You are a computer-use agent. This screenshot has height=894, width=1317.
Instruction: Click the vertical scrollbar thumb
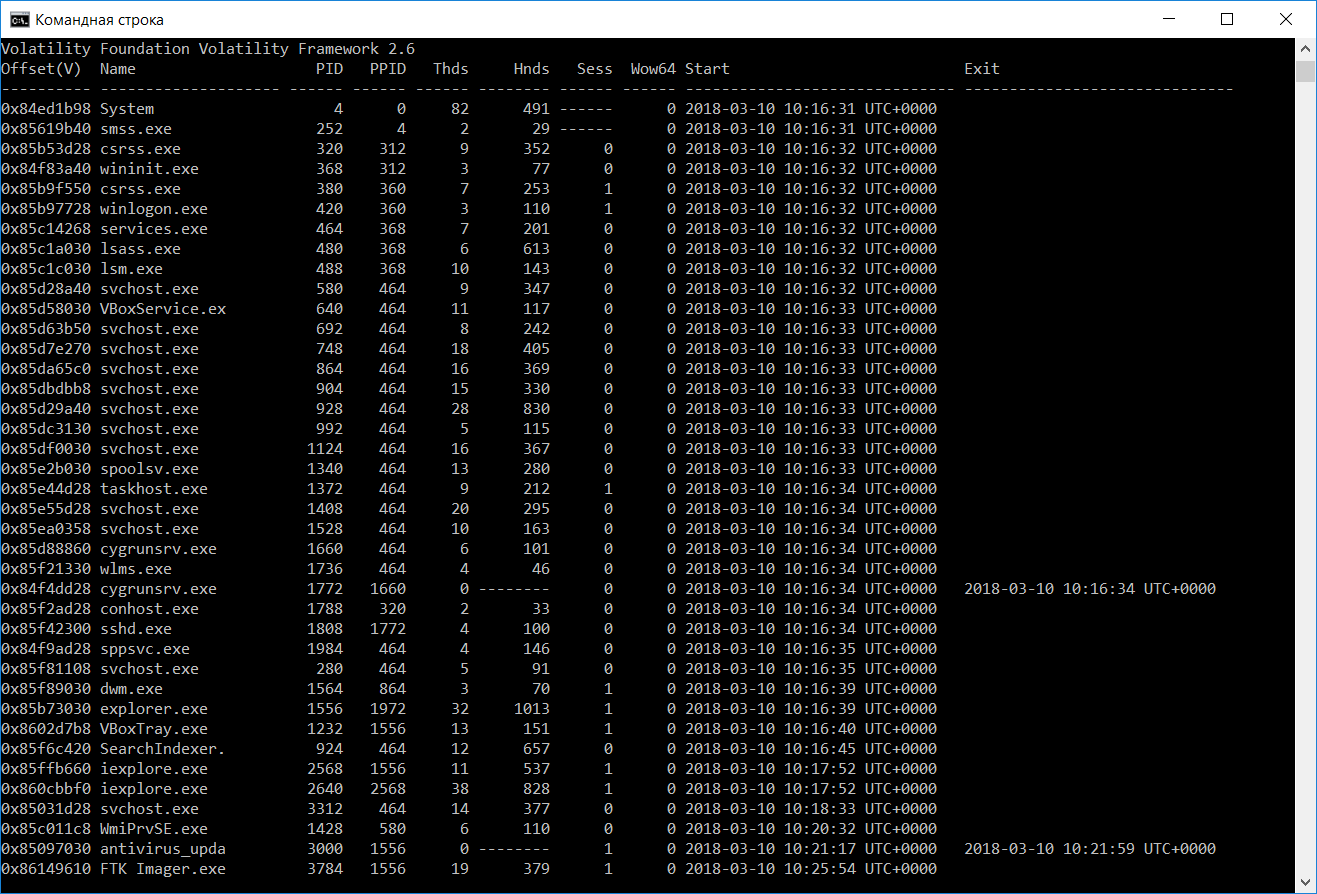[1305, 71]
